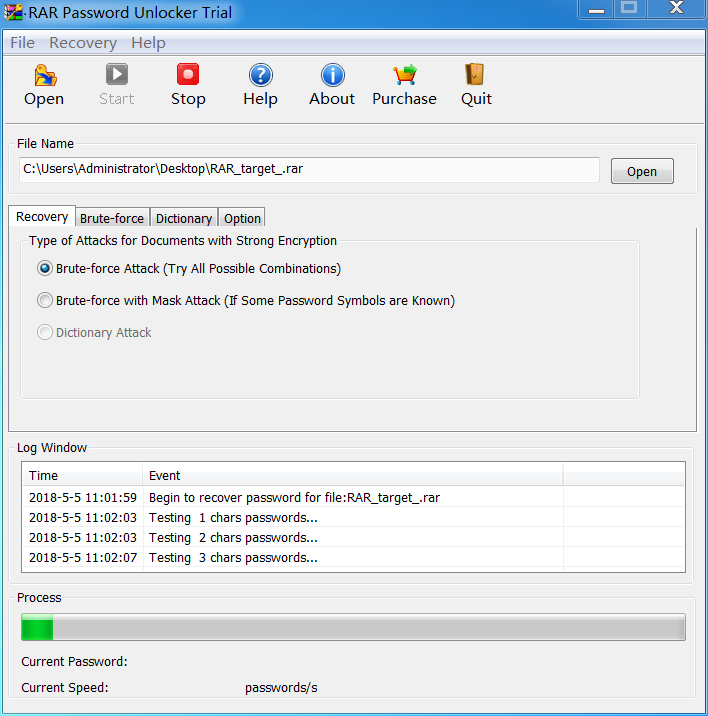Close the RAR Password Unlocker window
The height and width of the screenshot is (716, 708).
pos(676,8)
